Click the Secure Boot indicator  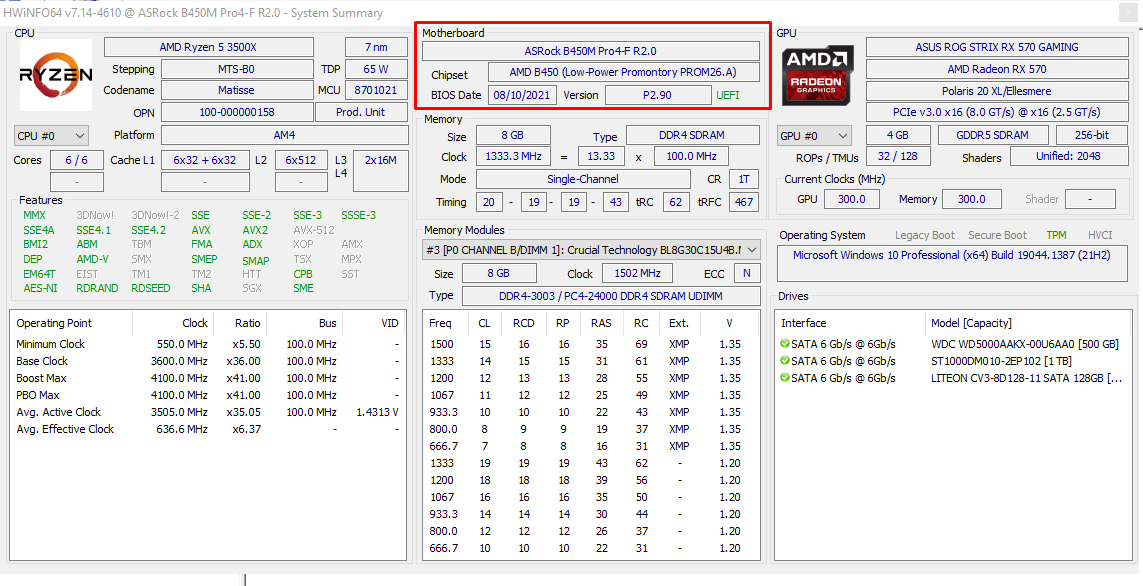point(997,235)
